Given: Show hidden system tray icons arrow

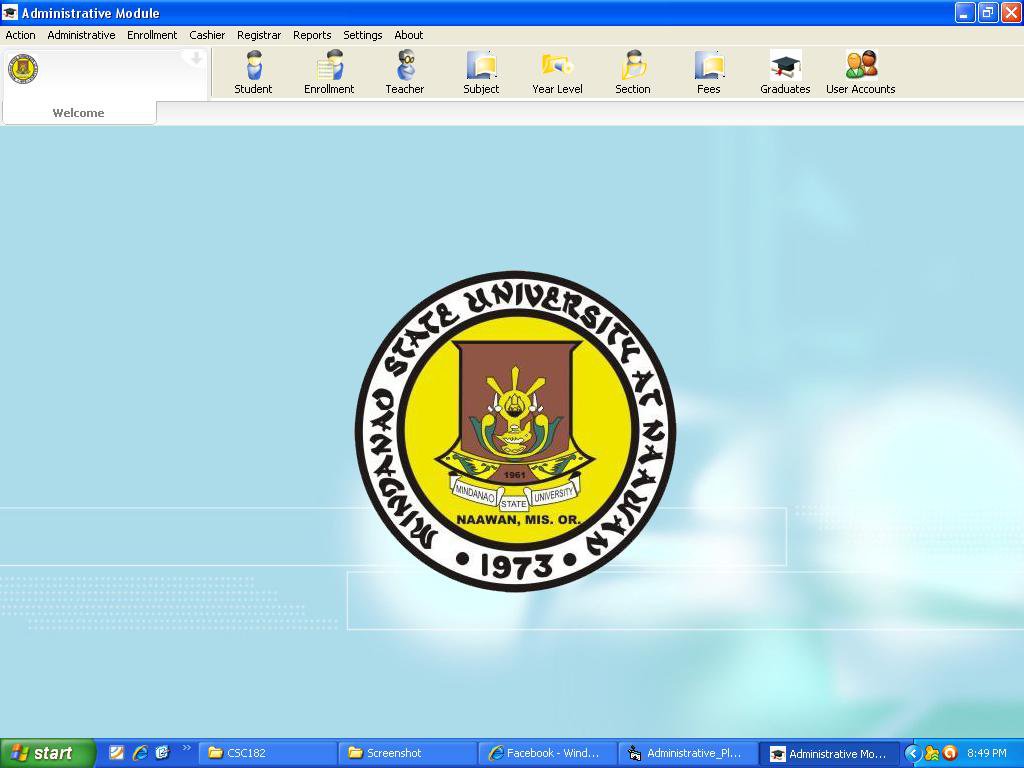Looking at the screenshot, I should (x=912, y=754).
